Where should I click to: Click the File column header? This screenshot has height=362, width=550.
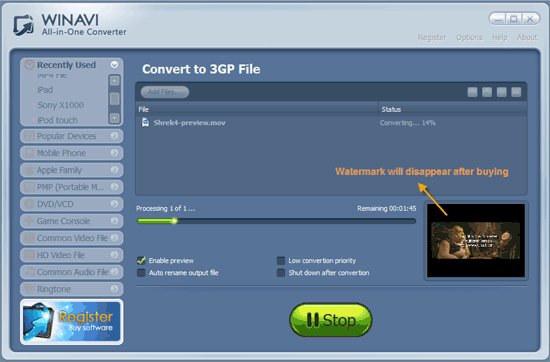click(257, 109)
